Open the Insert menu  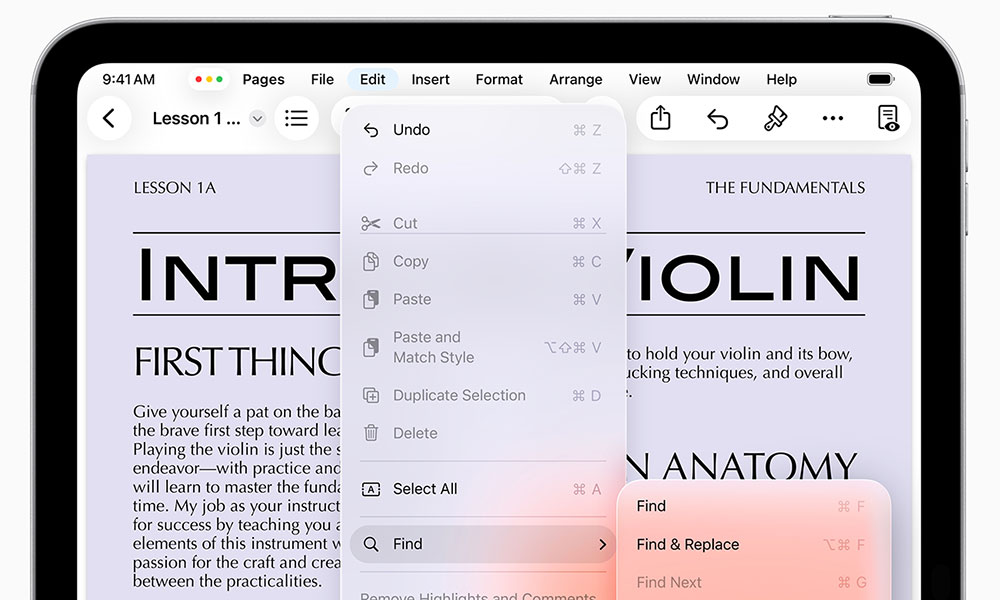[430, 79]
